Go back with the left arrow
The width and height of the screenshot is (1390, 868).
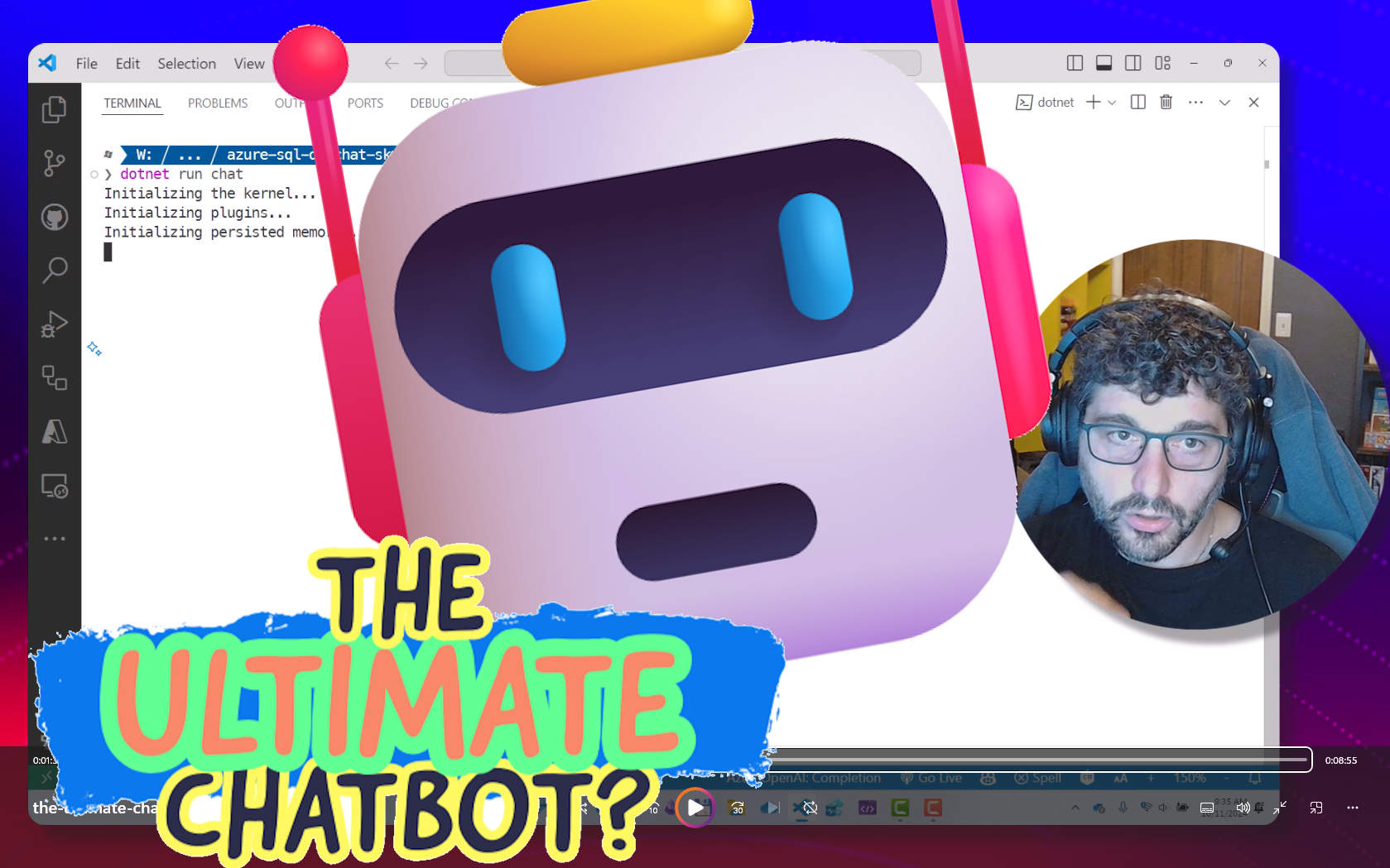tap(391, 63)
